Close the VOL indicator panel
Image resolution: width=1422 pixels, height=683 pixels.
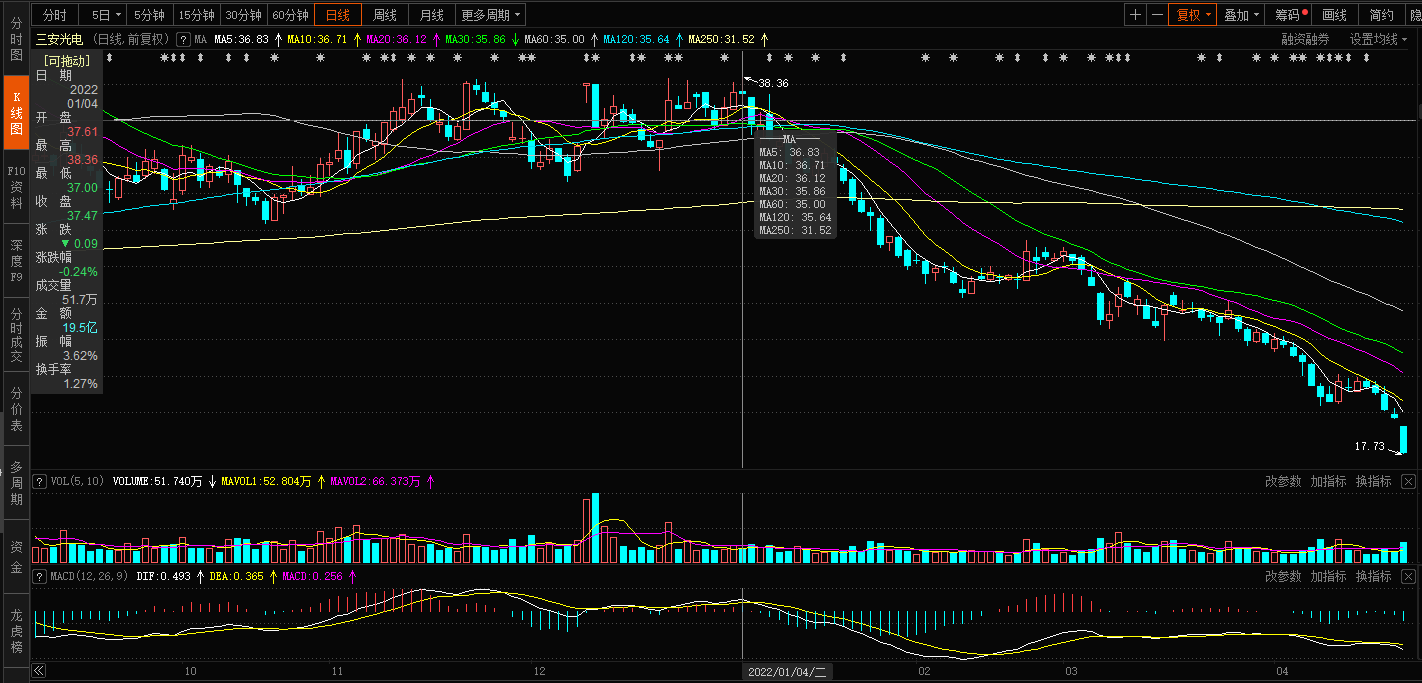point(1408,481)
